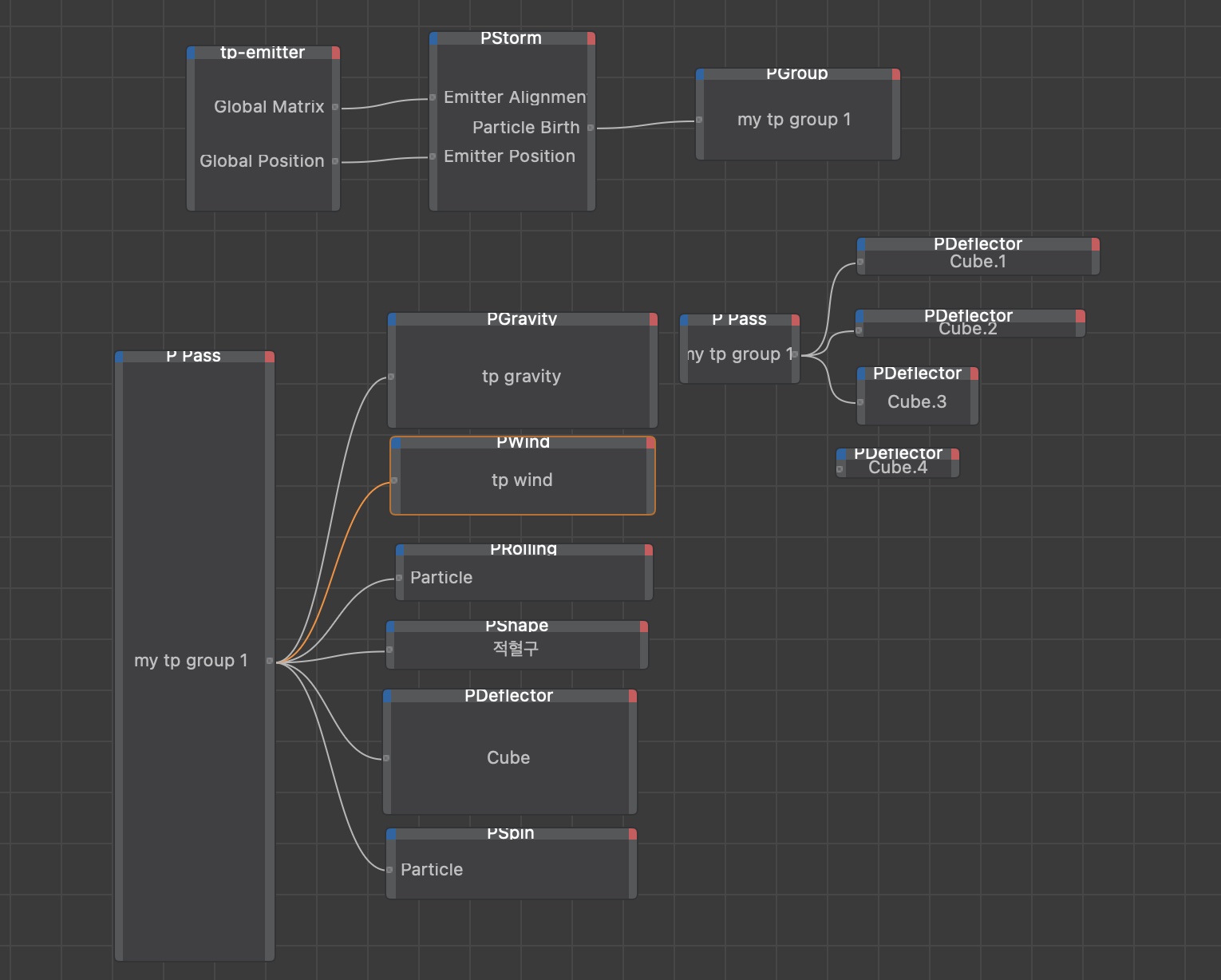Click the Particle Birth output port on PStorm
Screen dimensions: 1221x980
coord(591,128)
